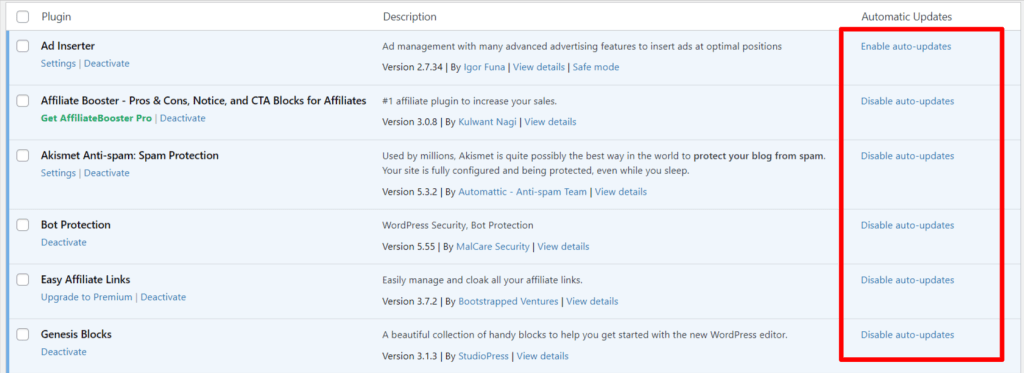Click 'Easily manage and cloak' description

click(482, 280)
